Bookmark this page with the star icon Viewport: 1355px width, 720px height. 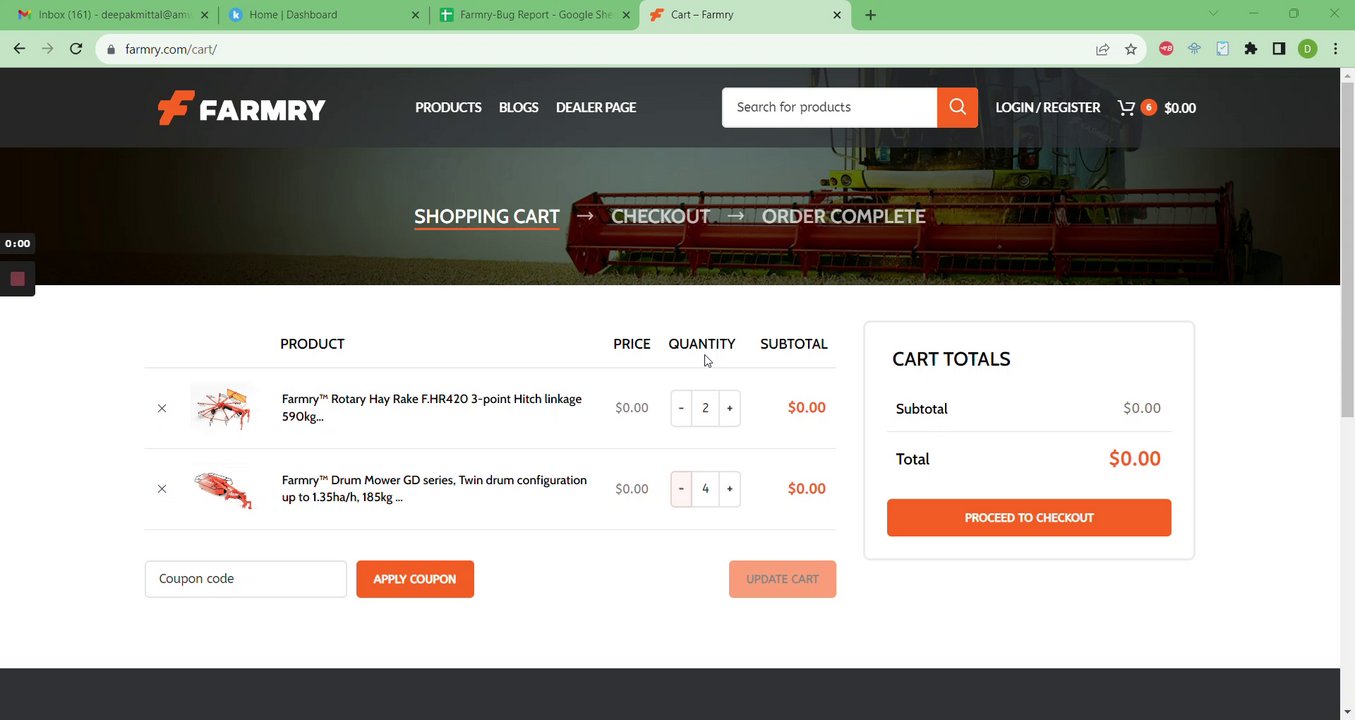[1131, 49]
